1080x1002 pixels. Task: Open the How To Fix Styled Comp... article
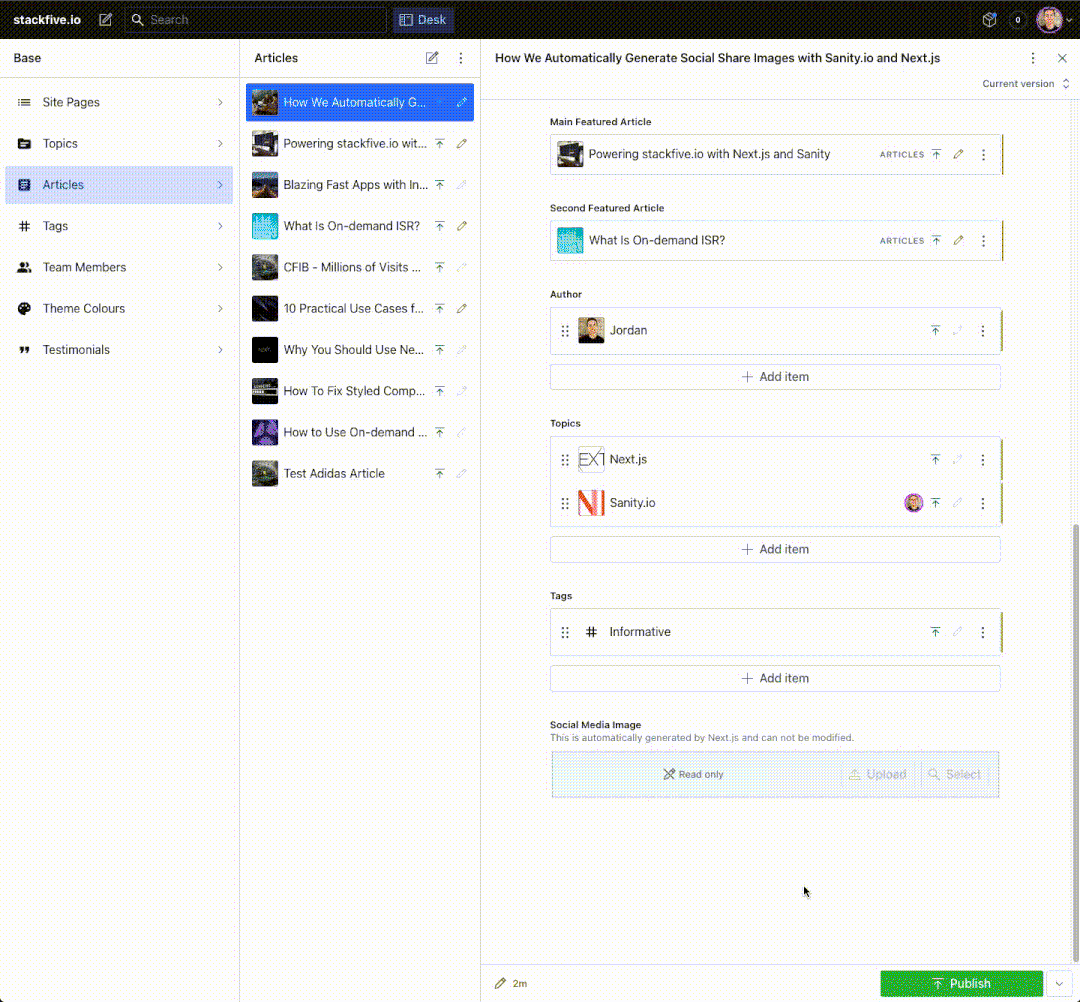tap(360, 391)
